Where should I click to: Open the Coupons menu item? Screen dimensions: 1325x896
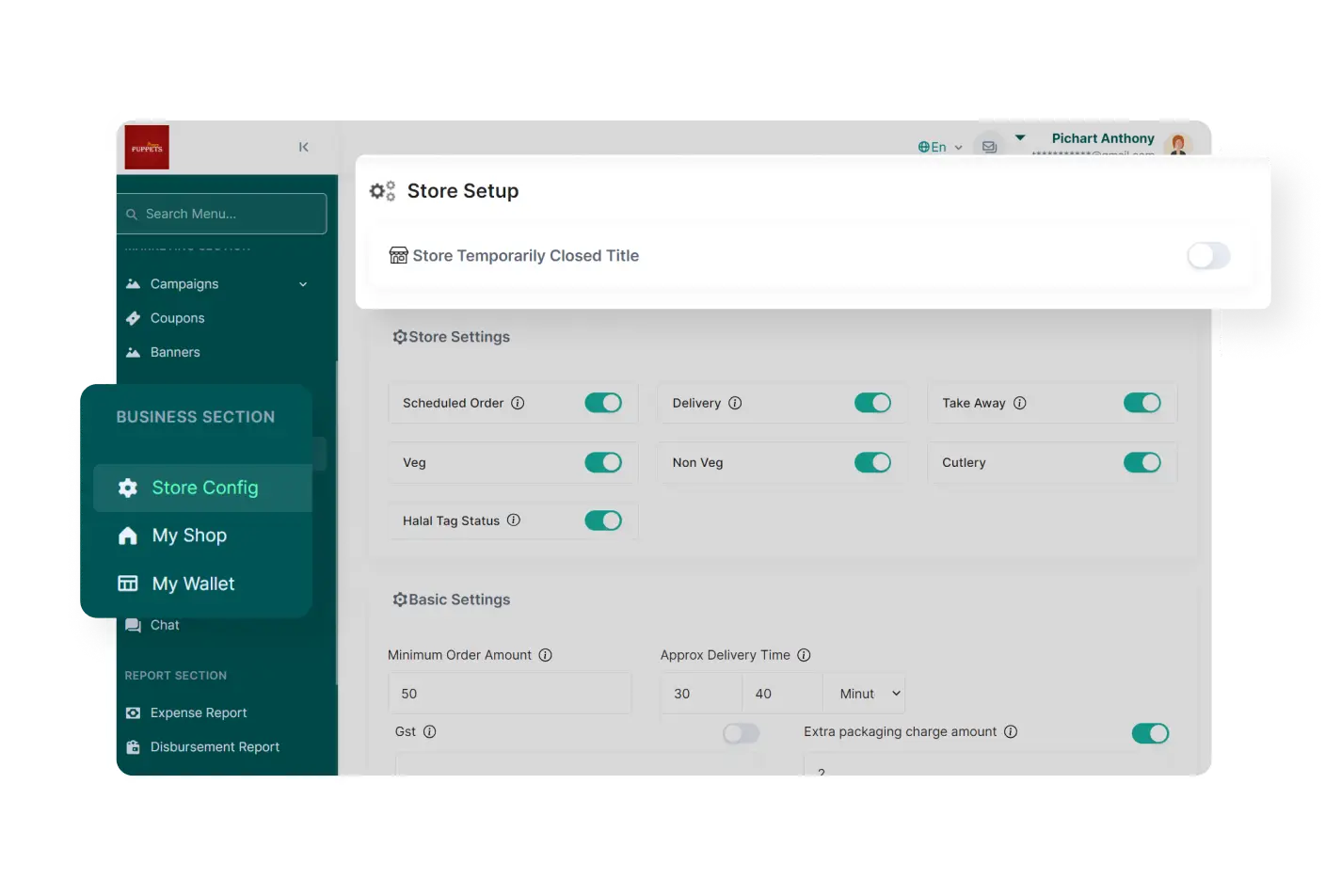pos(177,318)
